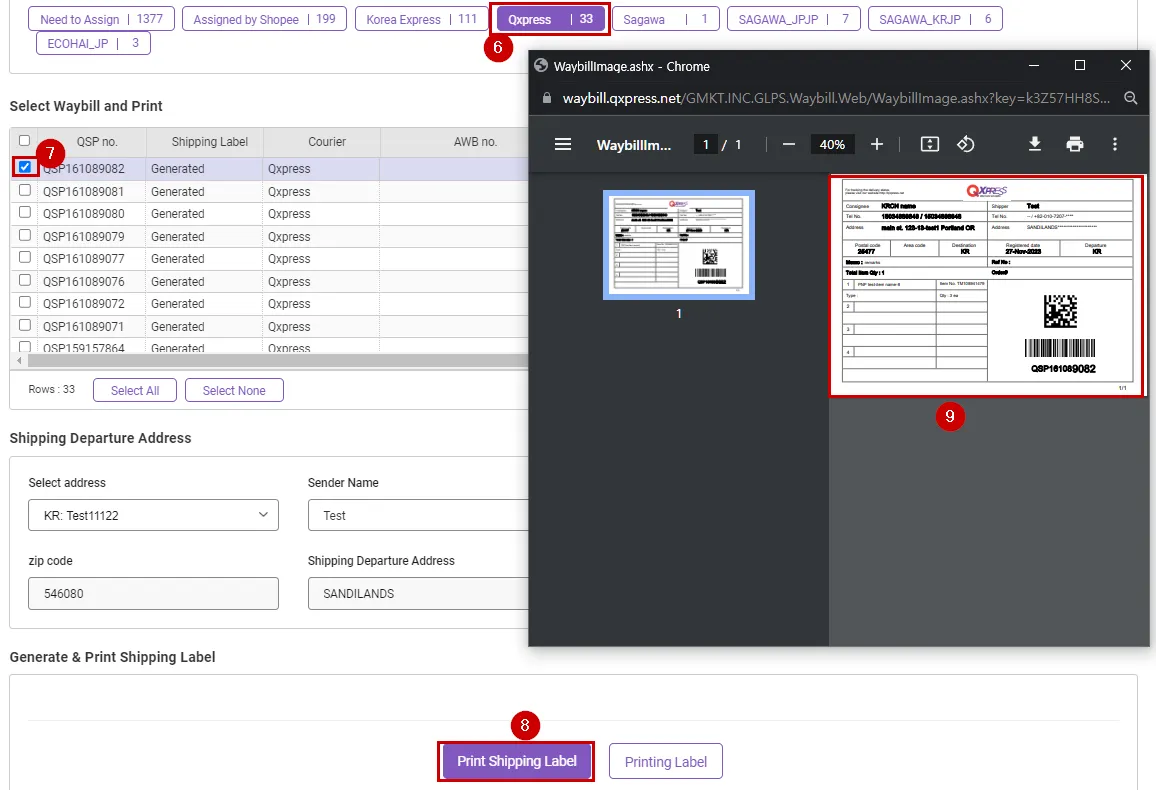Viewport: 1156px width, 790px height.
Task: Expand the Select address dropdown
Action: coord(153,515)
